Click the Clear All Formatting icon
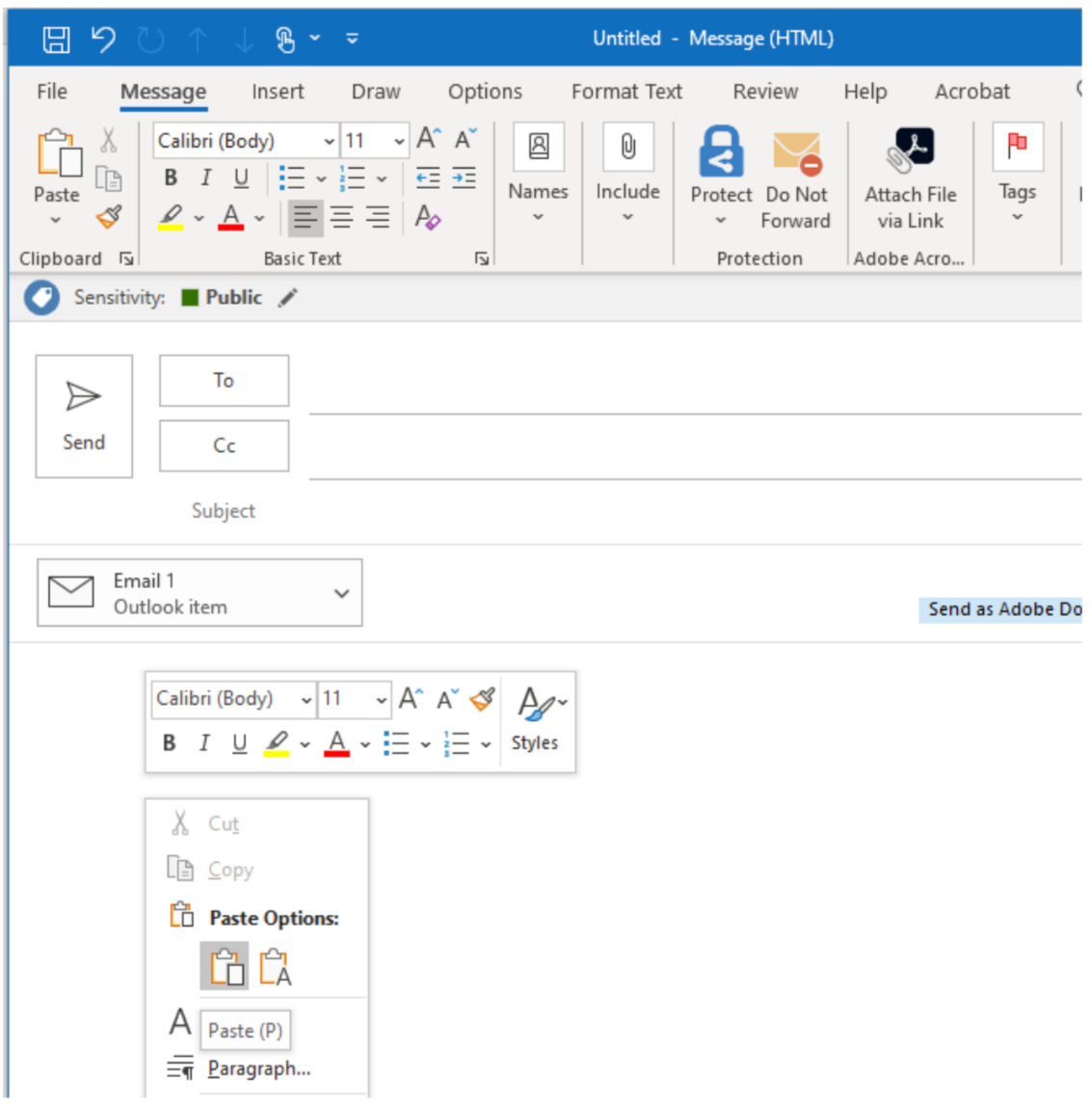 coord(427,217)
